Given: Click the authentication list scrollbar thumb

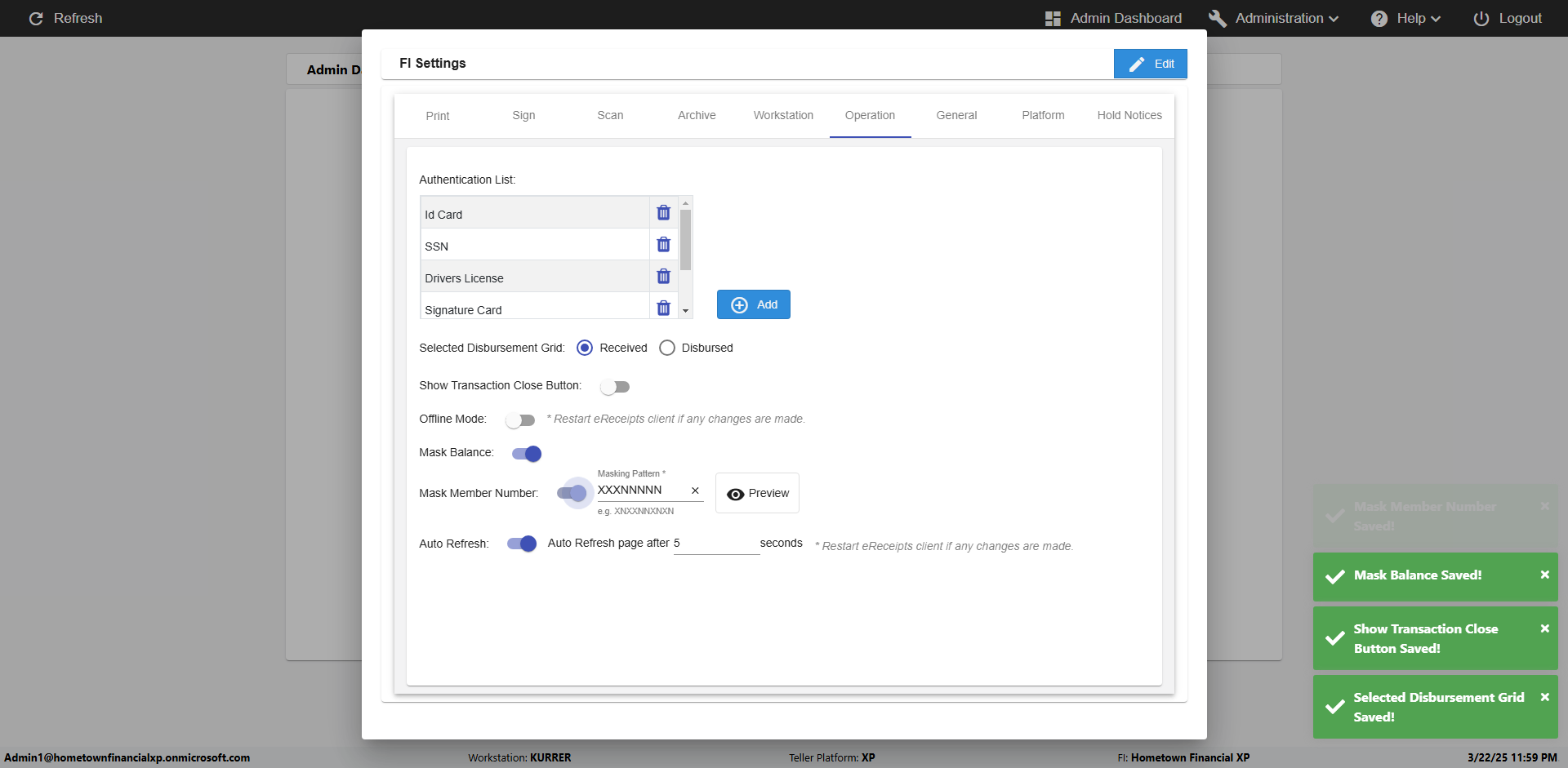Looking at the screenshot, I should [685, 239].
